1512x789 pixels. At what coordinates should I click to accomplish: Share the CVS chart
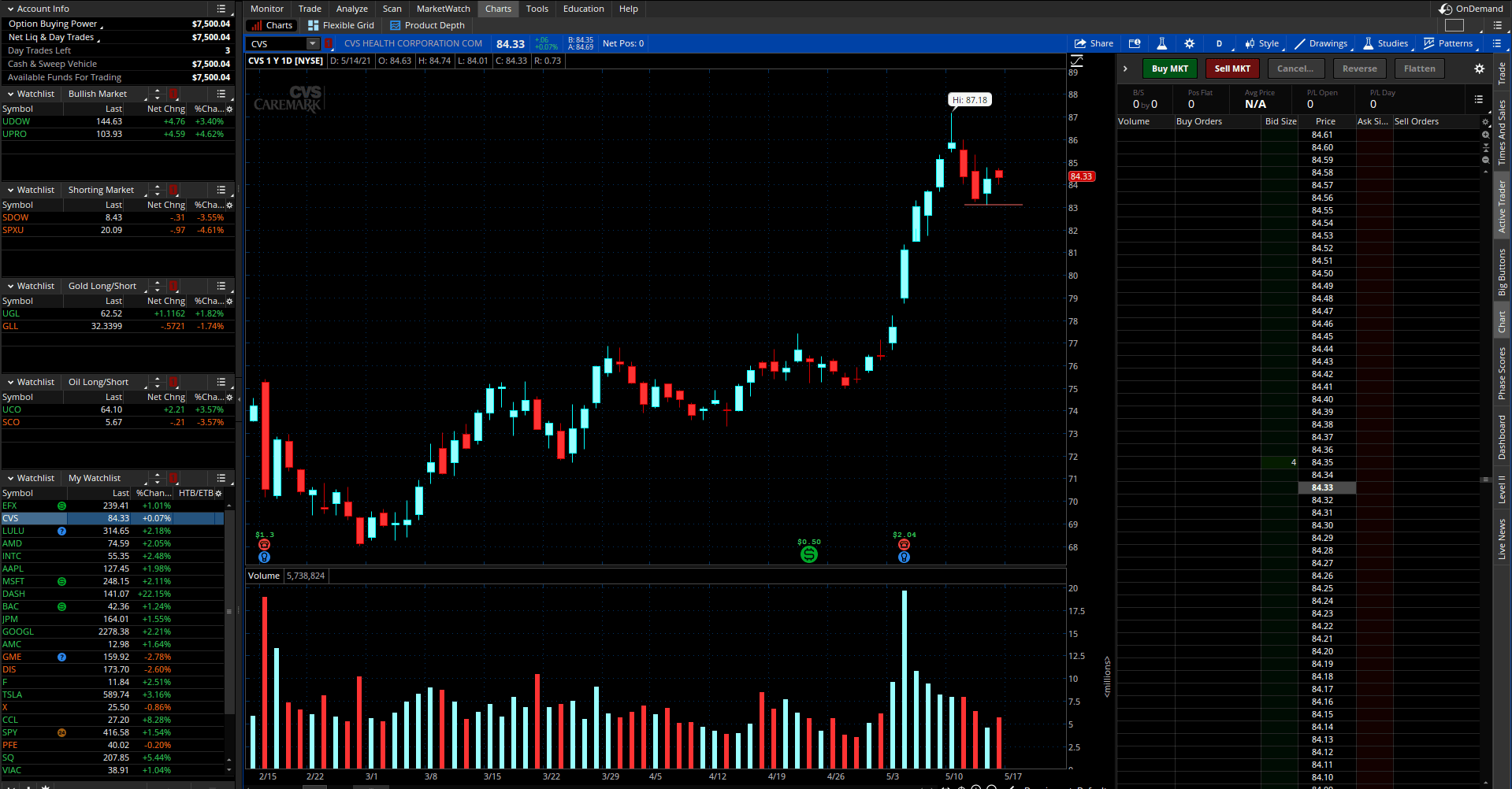click(1094, 43)
